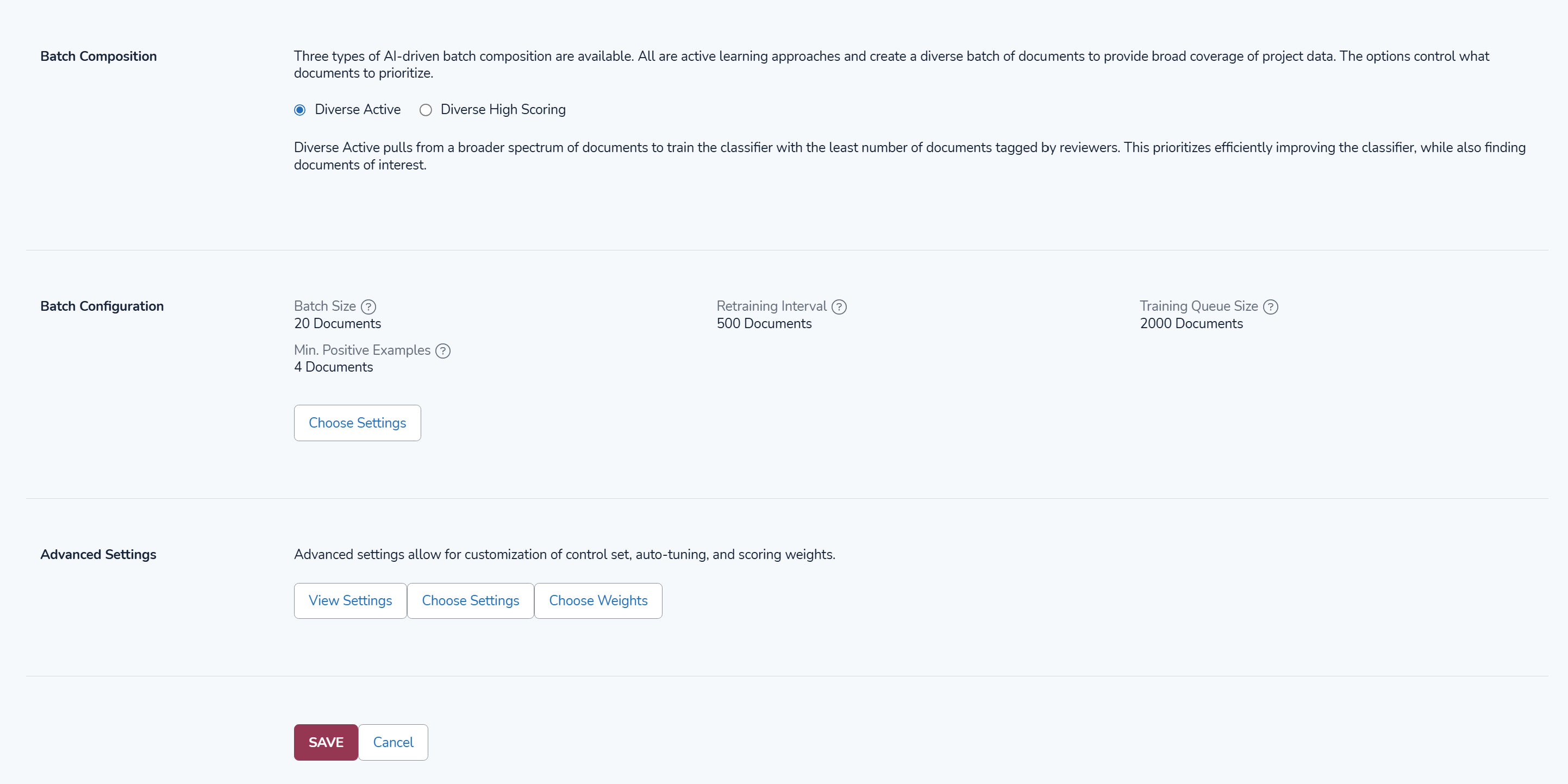Open Choose Settings in Advanced Settings
Image resolution: width=1568 pixels, height=784 pixels.
pyautogui.click(x=471, y=601)
